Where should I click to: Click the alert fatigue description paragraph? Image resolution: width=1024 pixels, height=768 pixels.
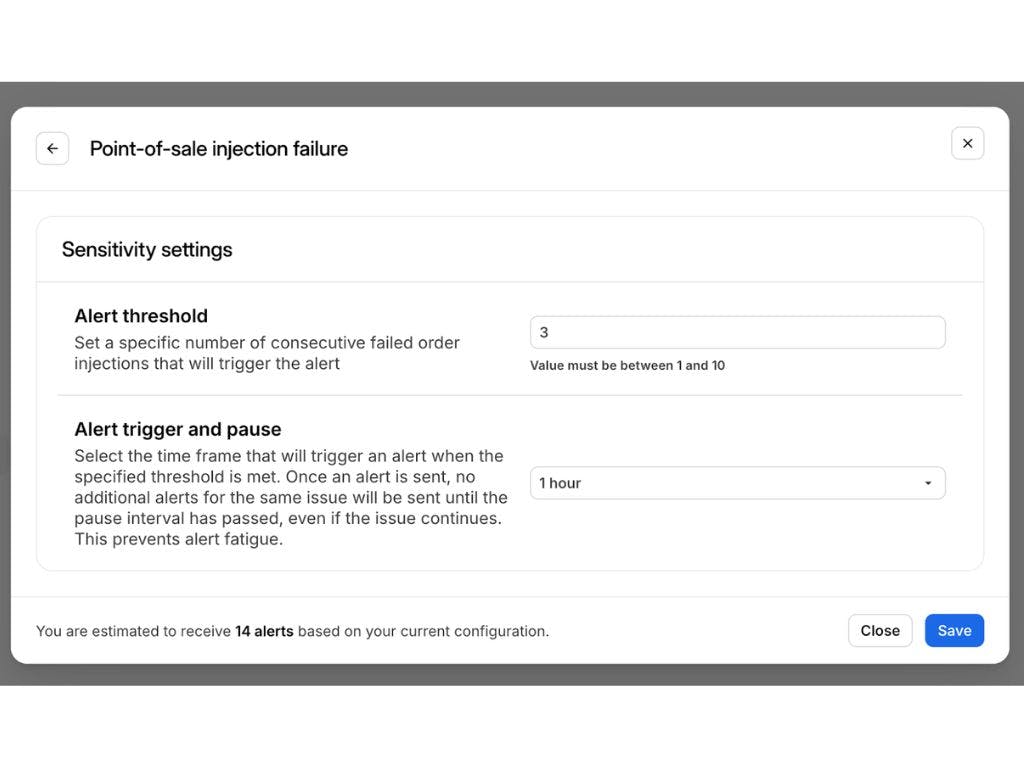tap(290, 498)
